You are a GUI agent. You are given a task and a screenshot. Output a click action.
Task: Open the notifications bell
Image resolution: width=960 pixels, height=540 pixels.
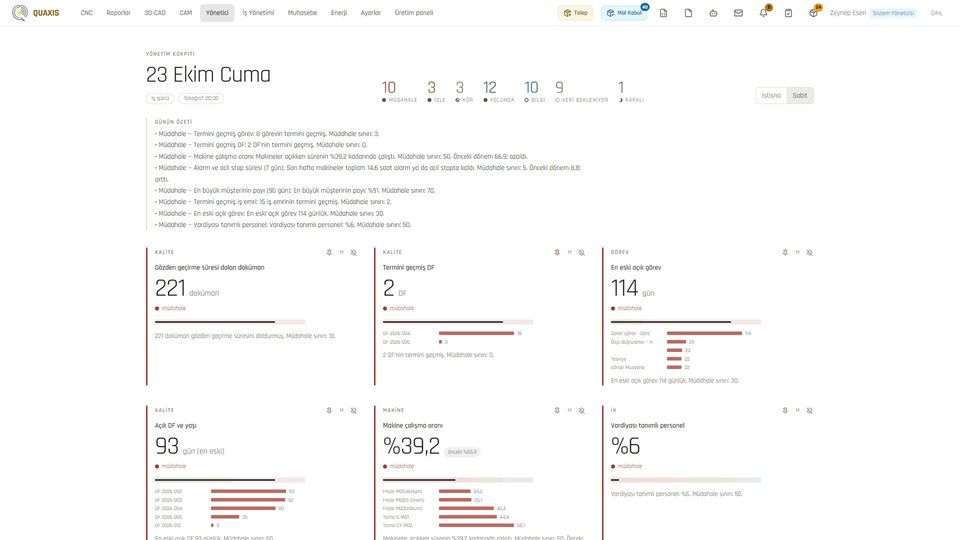pos(763,13)
